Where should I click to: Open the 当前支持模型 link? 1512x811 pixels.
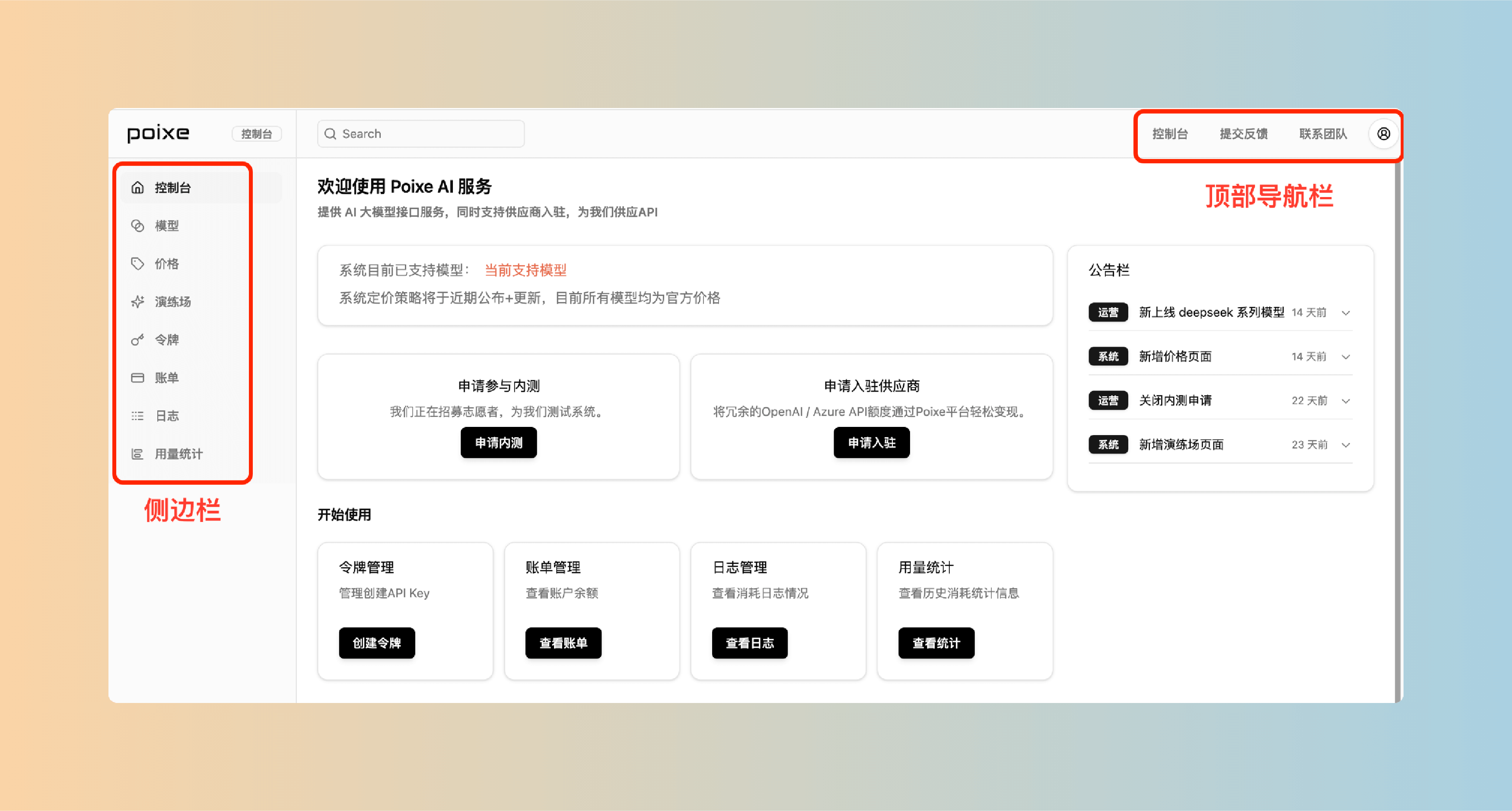525,270
